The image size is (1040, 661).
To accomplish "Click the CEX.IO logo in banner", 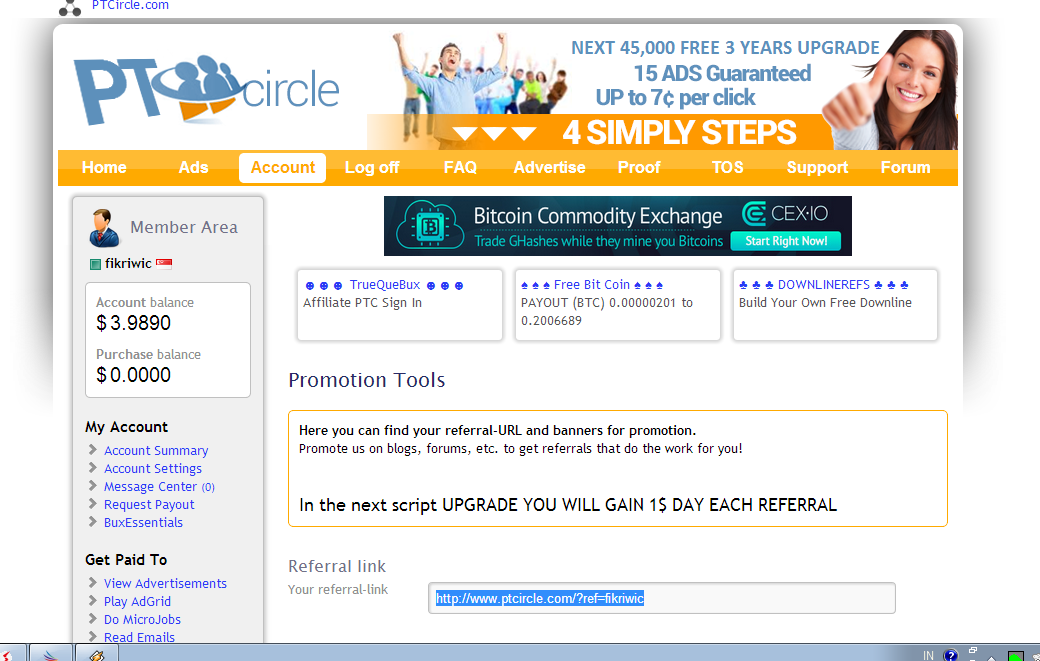I will point(785,213).
